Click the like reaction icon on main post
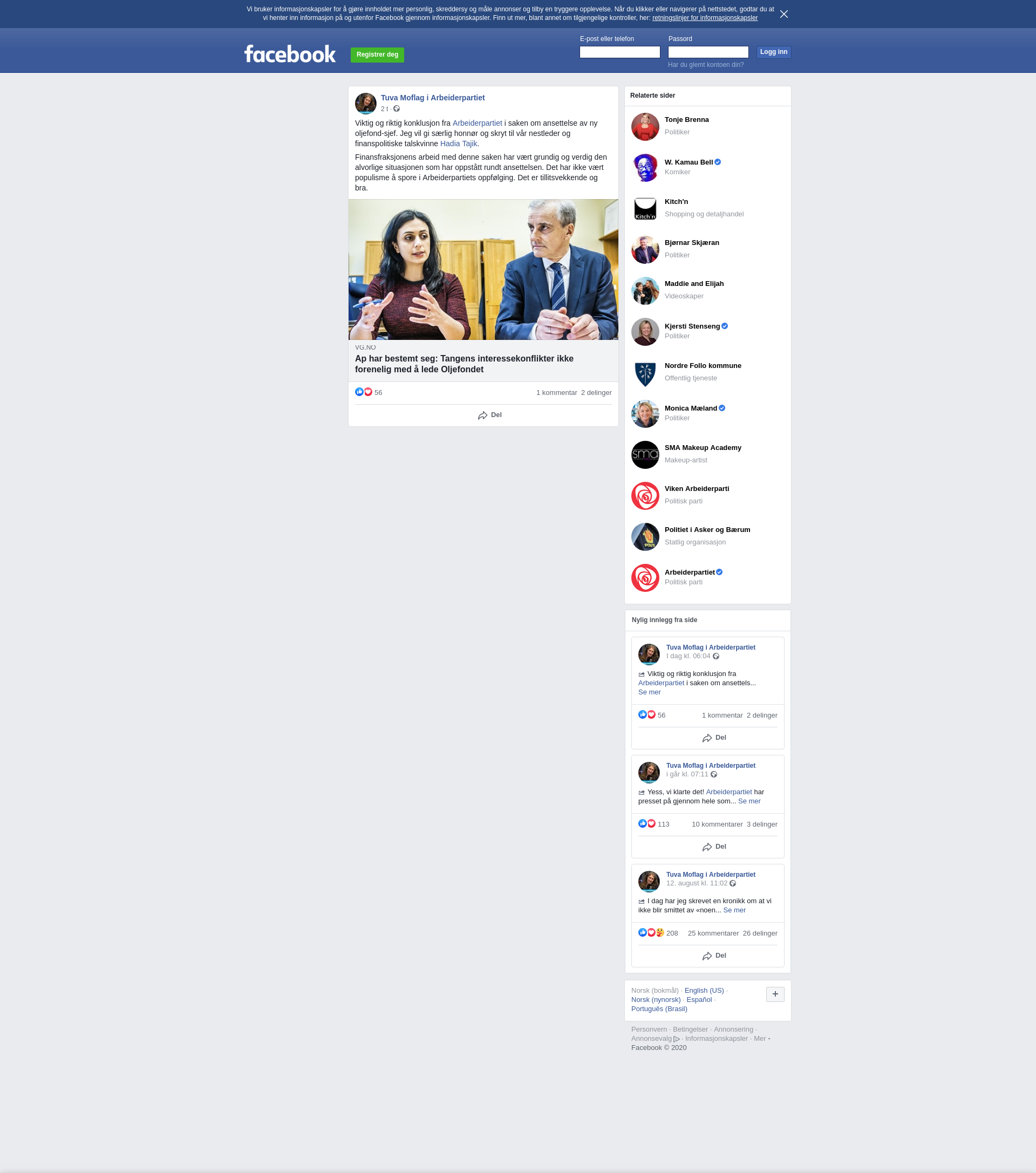 point(359,392)
